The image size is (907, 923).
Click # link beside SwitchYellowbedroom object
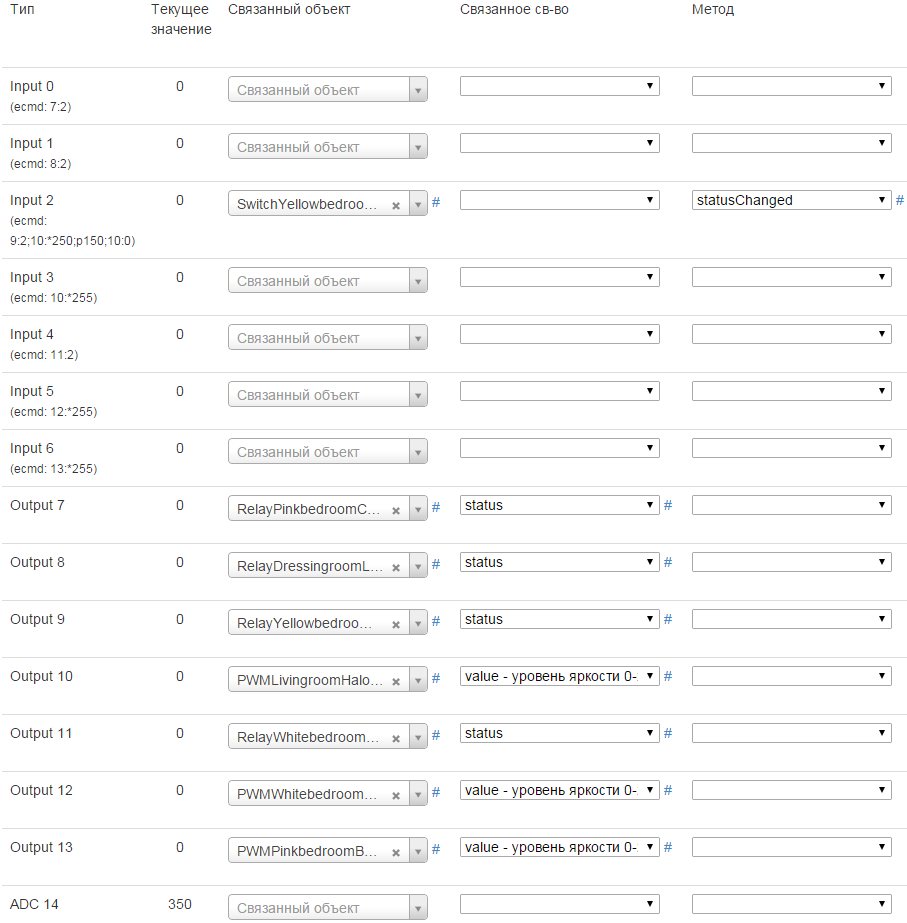pos(435,203)
